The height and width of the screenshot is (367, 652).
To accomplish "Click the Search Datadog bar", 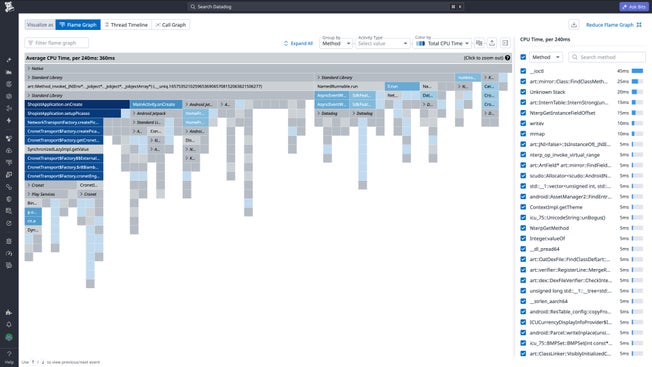I will click(x=325, y=7).
